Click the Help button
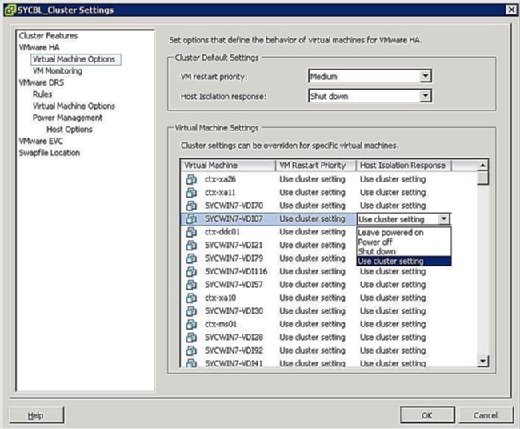Screen dimensions: 520x429 (x=36, y=415)
